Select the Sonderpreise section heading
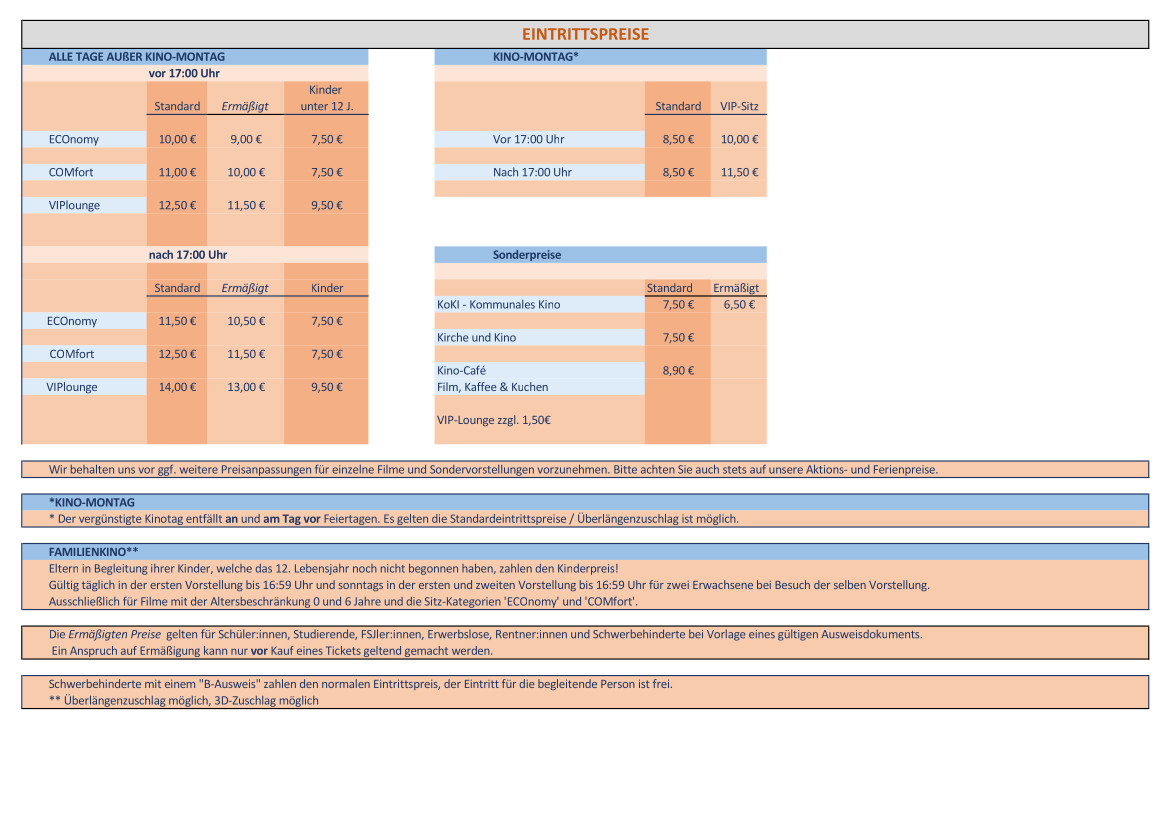The image size is (1169, 826). [527, 255]
